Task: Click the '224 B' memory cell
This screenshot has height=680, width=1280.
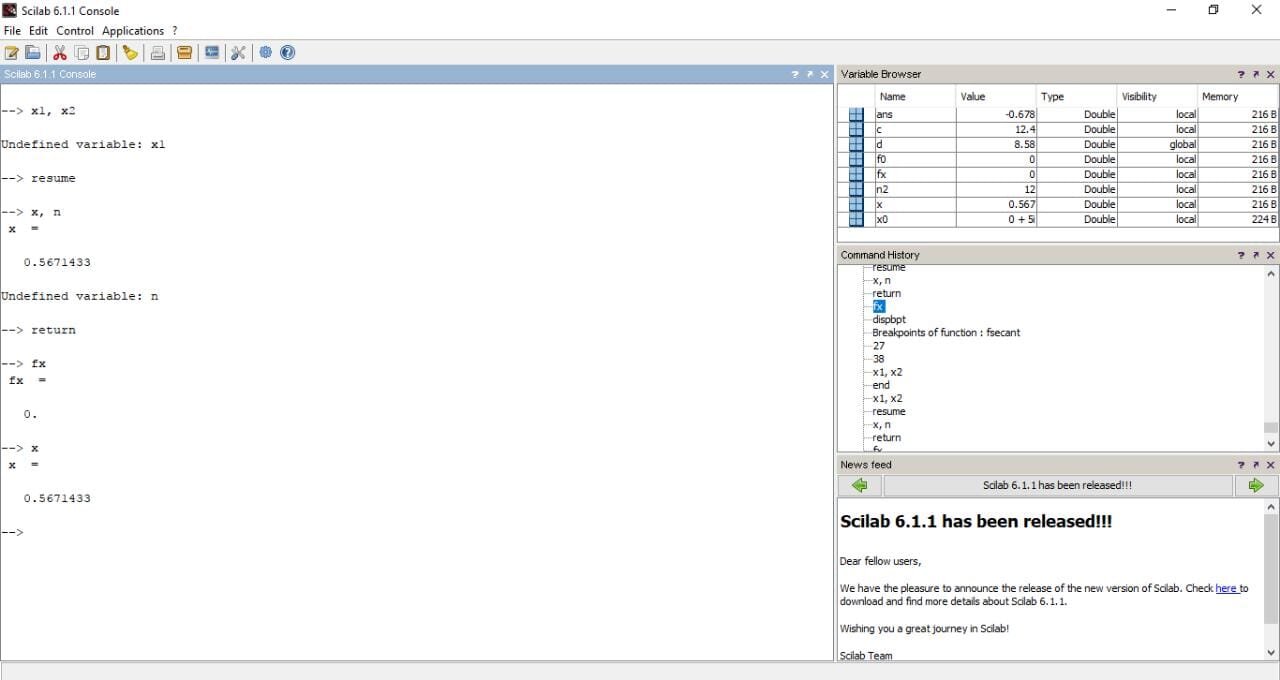Action: (x=1238, y=219)
